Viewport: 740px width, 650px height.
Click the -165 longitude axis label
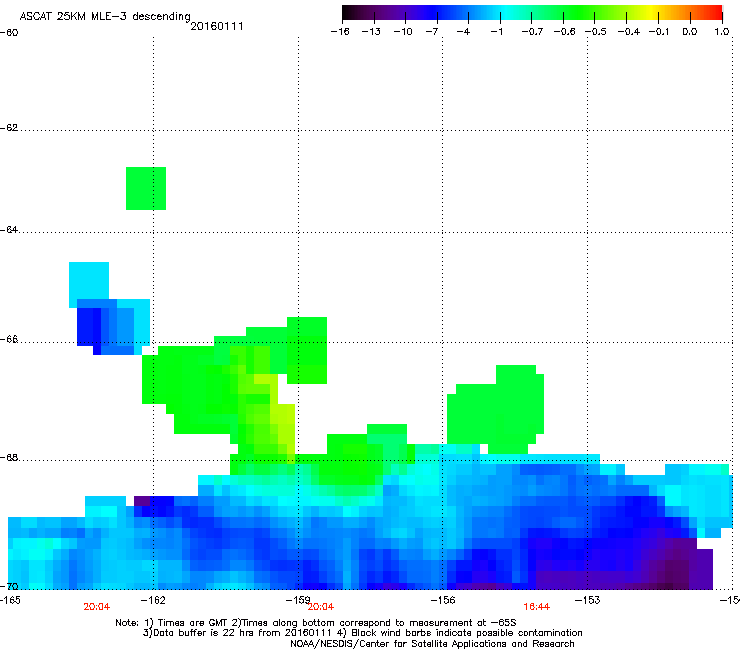(x=10, y=600)
